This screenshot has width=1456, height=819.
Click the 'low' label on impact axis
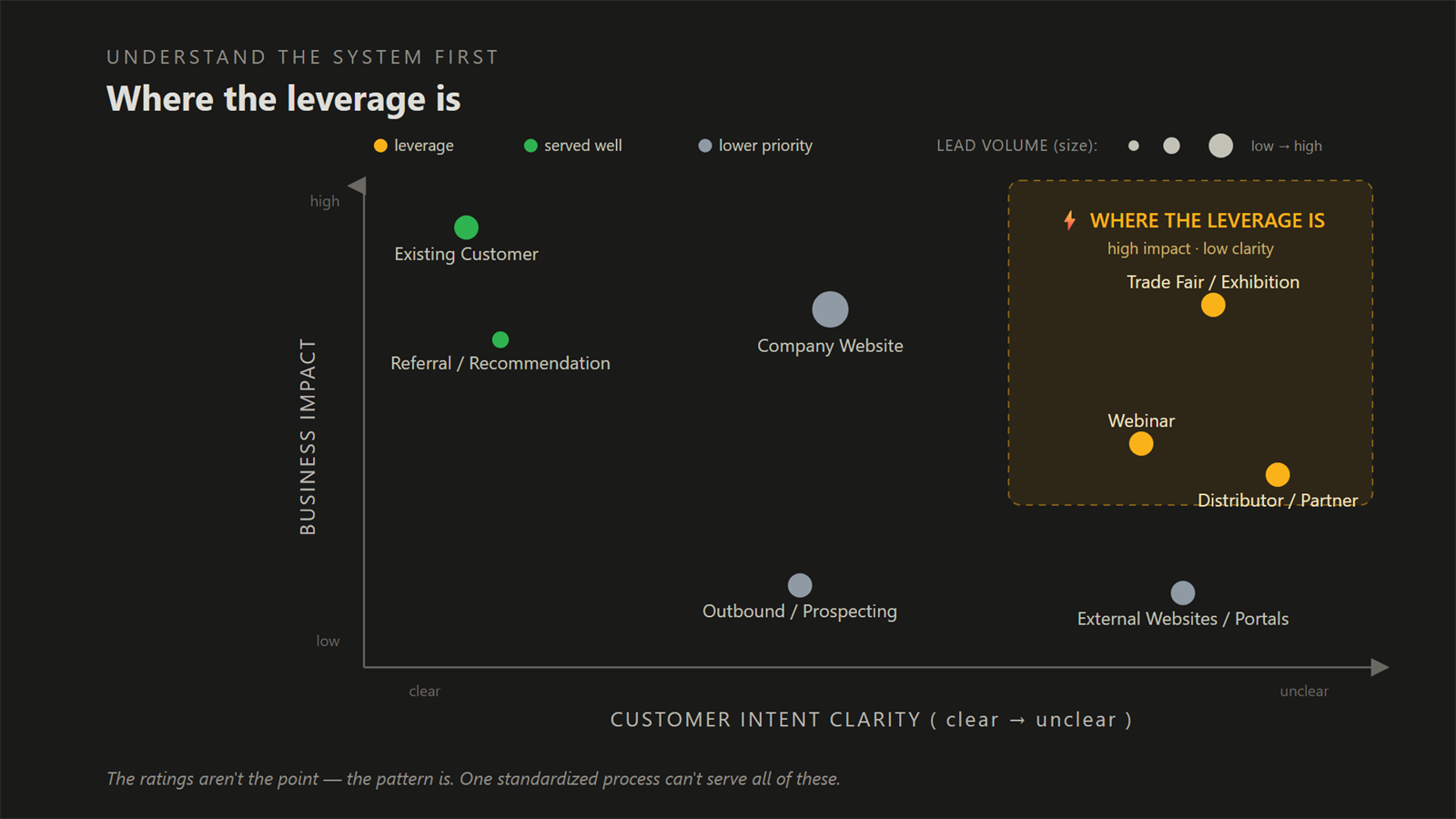coord(328,641)
